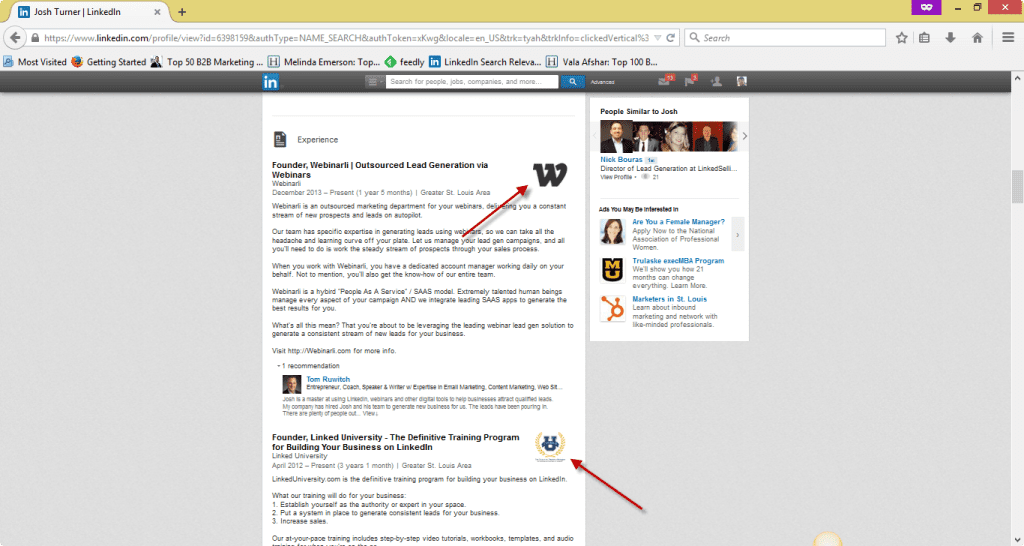Open the feedly bookmark

404,62
